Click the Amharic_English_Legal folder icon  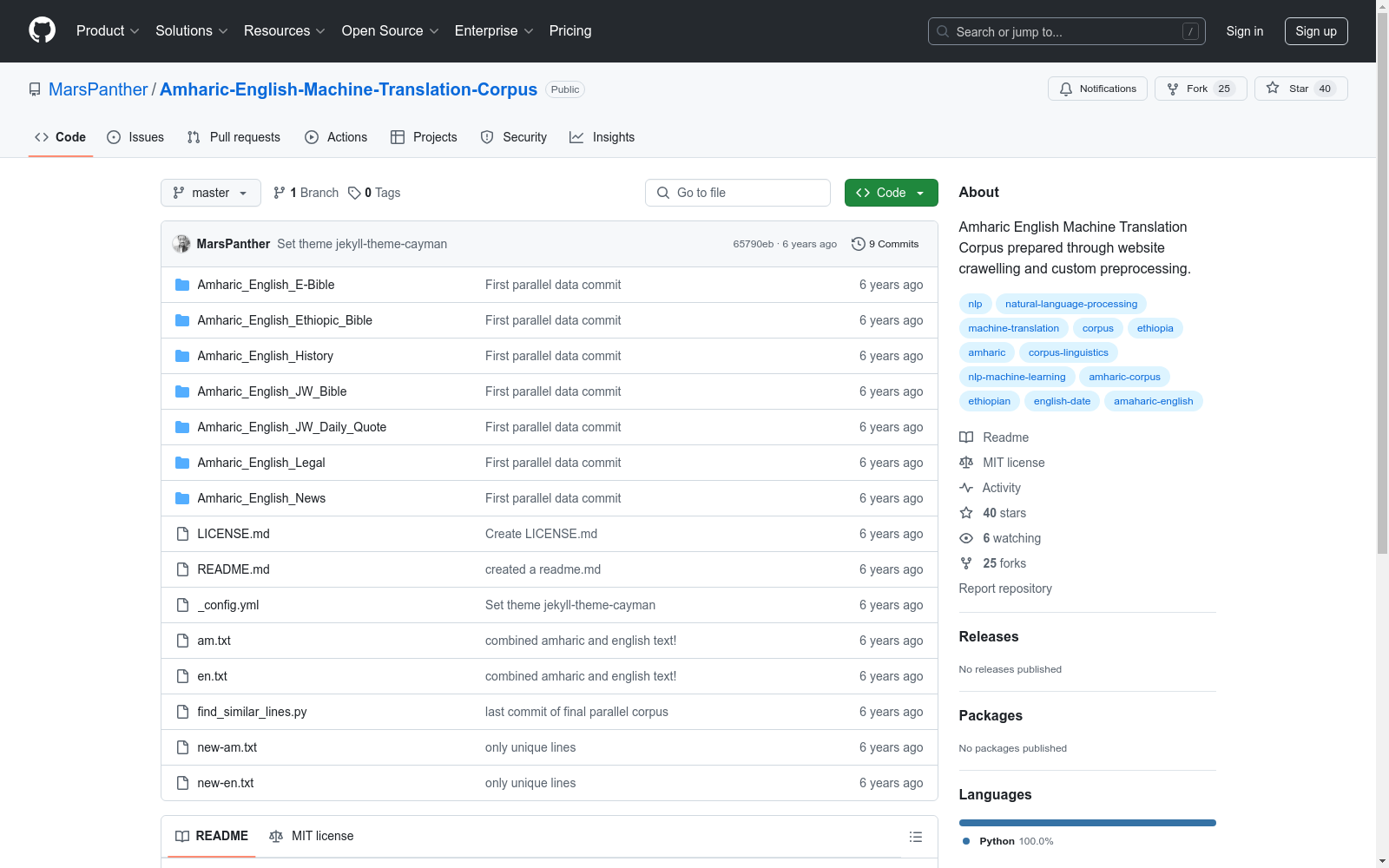pos(182,463)
